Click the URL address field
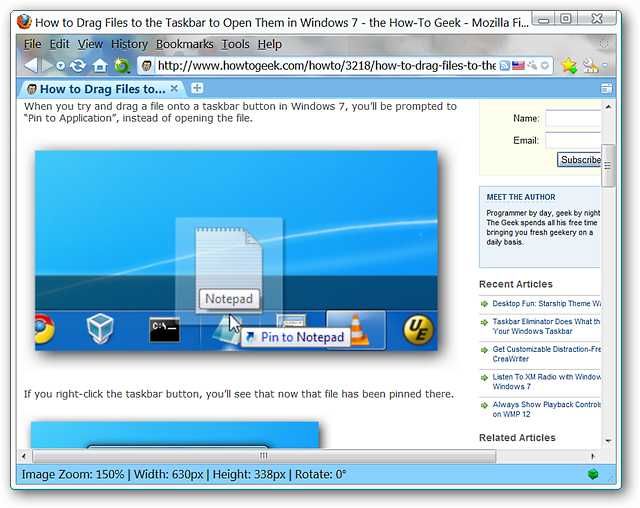640x508 pixels. (x=326, y=66)
